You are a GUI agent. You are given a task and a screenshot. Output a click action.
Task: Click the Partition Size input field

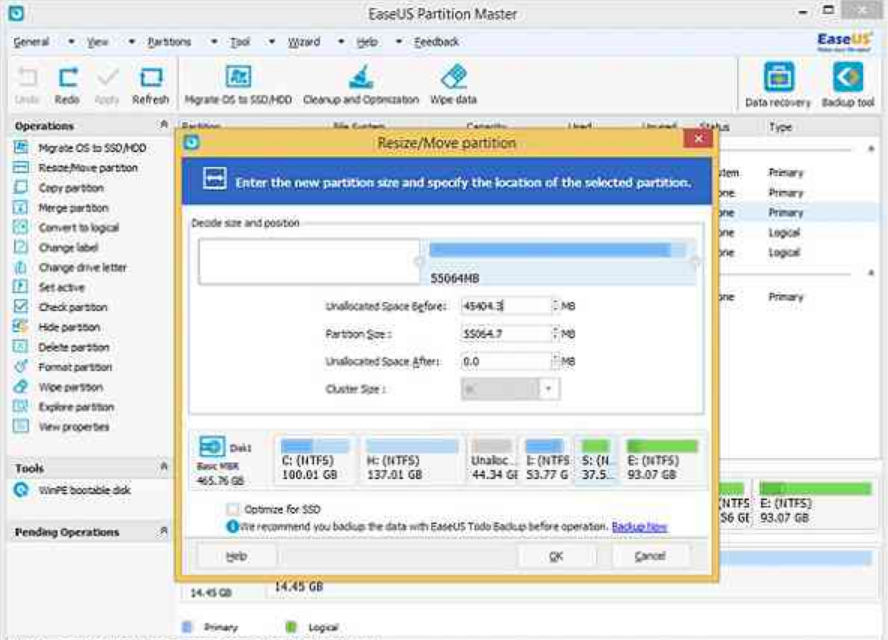[x=506, y=334]
